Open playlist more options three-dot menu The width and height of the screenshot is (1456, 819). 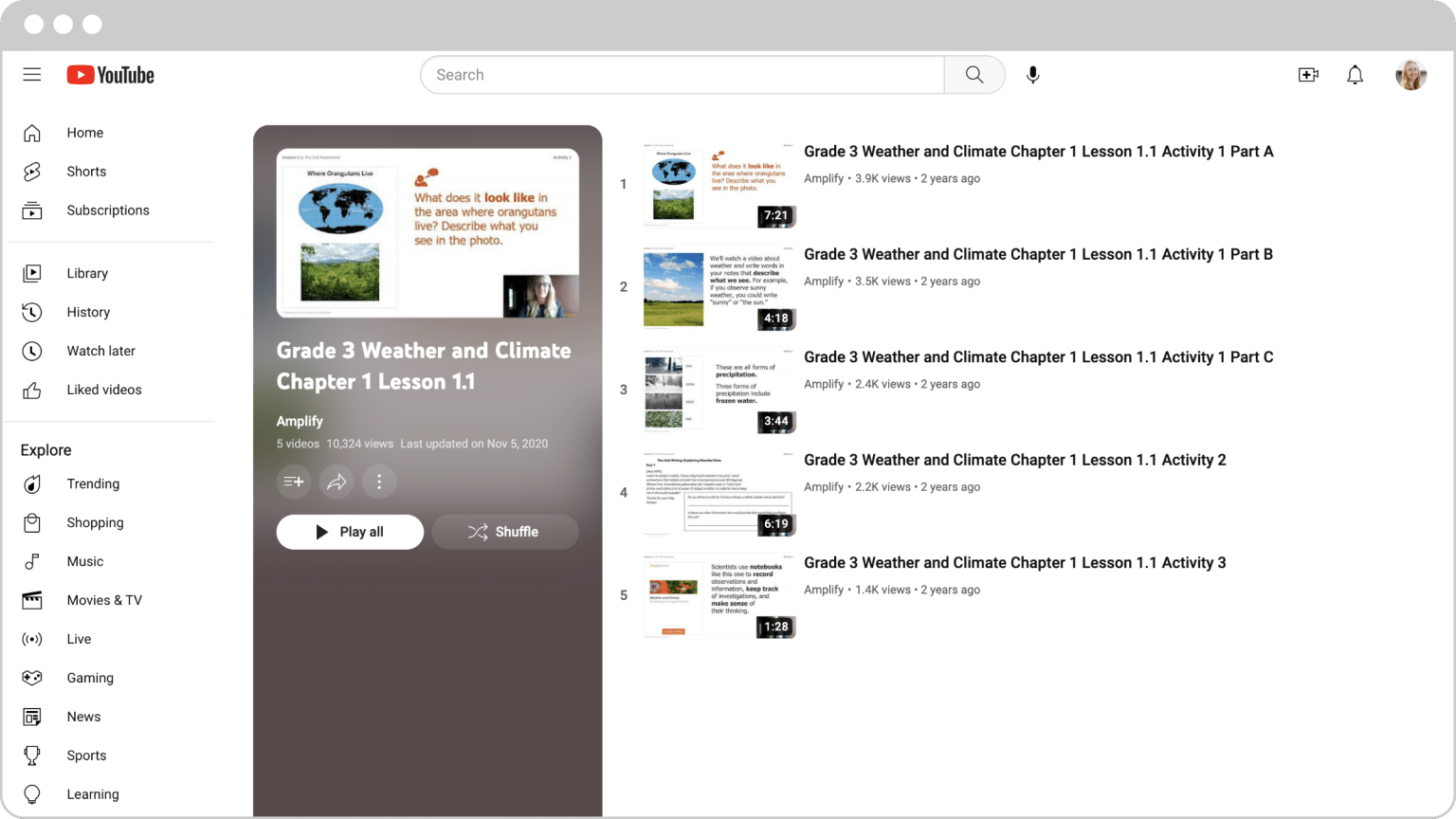(379, 482)
